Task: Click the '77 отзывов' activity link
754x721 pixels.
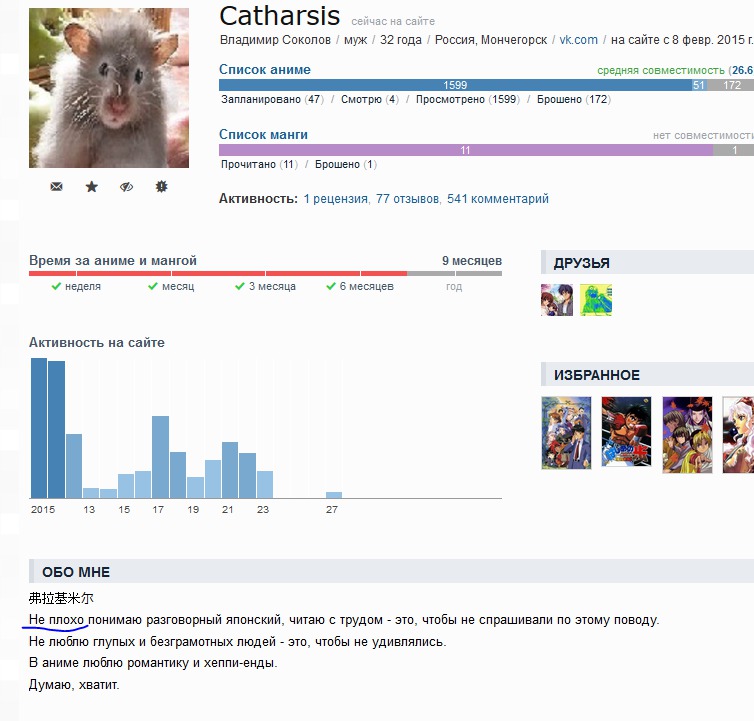Action: [x=407, y=199]
